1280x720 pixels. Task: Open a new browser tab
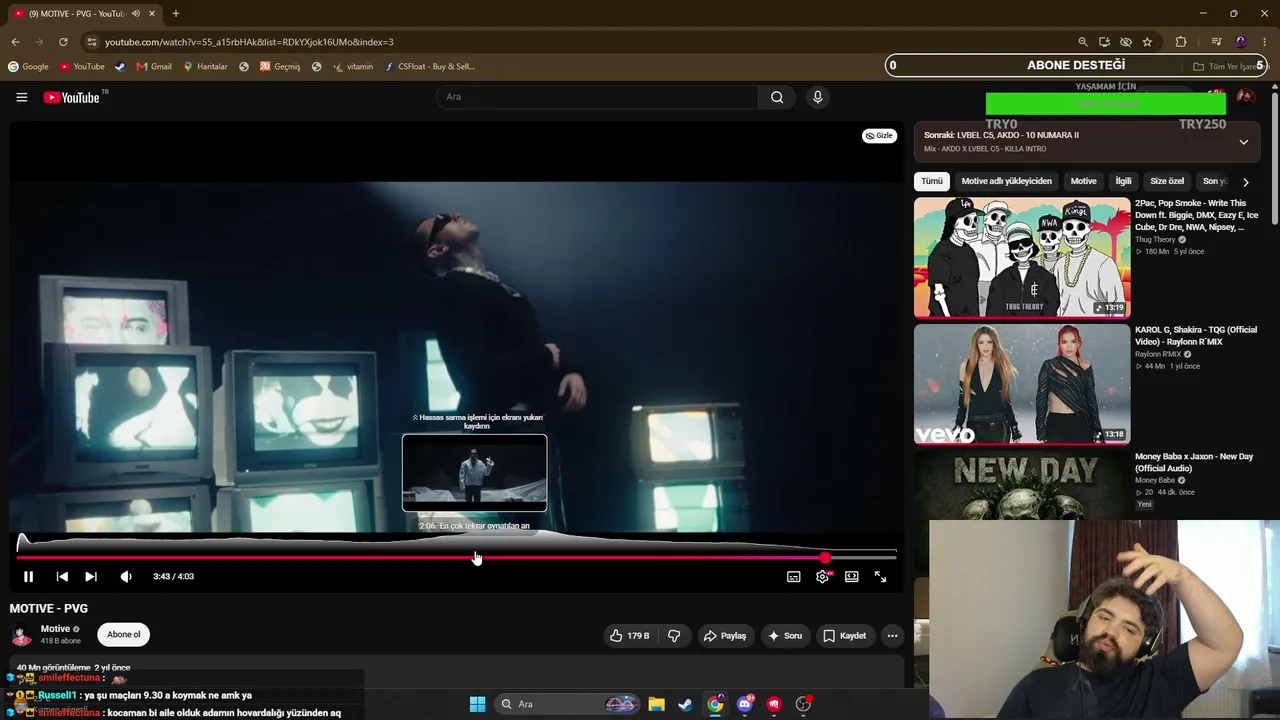coord(175,14)
